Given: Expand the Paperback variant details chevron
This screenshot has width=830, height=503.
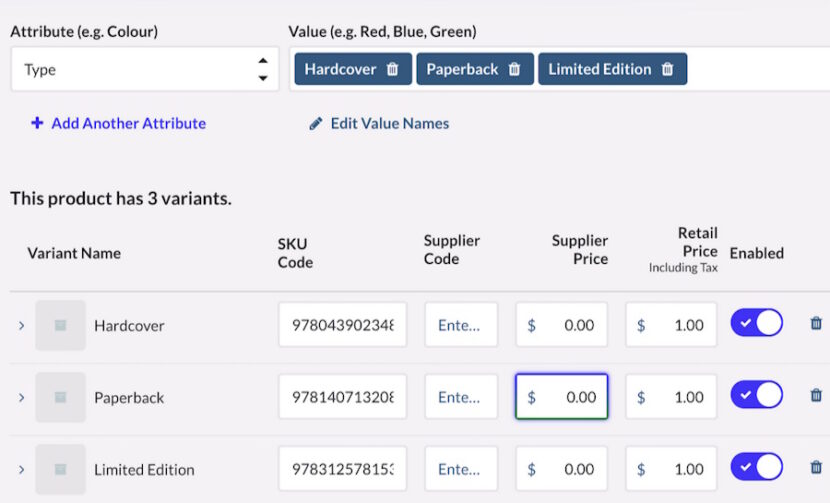Looking at the screenshot, I should [x=21, y=398].
